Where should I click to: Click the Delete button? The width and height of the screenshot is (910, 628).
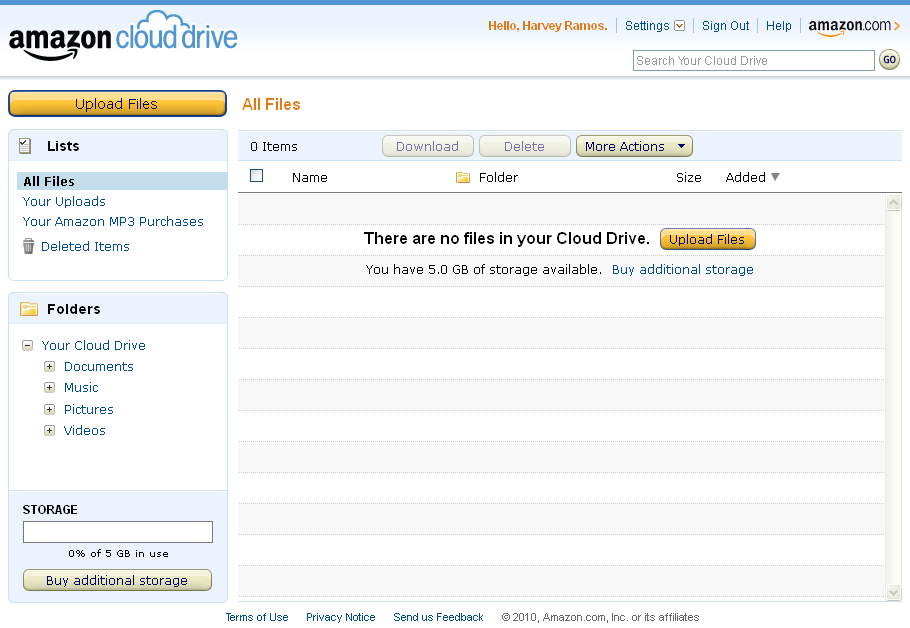point(525,146)
